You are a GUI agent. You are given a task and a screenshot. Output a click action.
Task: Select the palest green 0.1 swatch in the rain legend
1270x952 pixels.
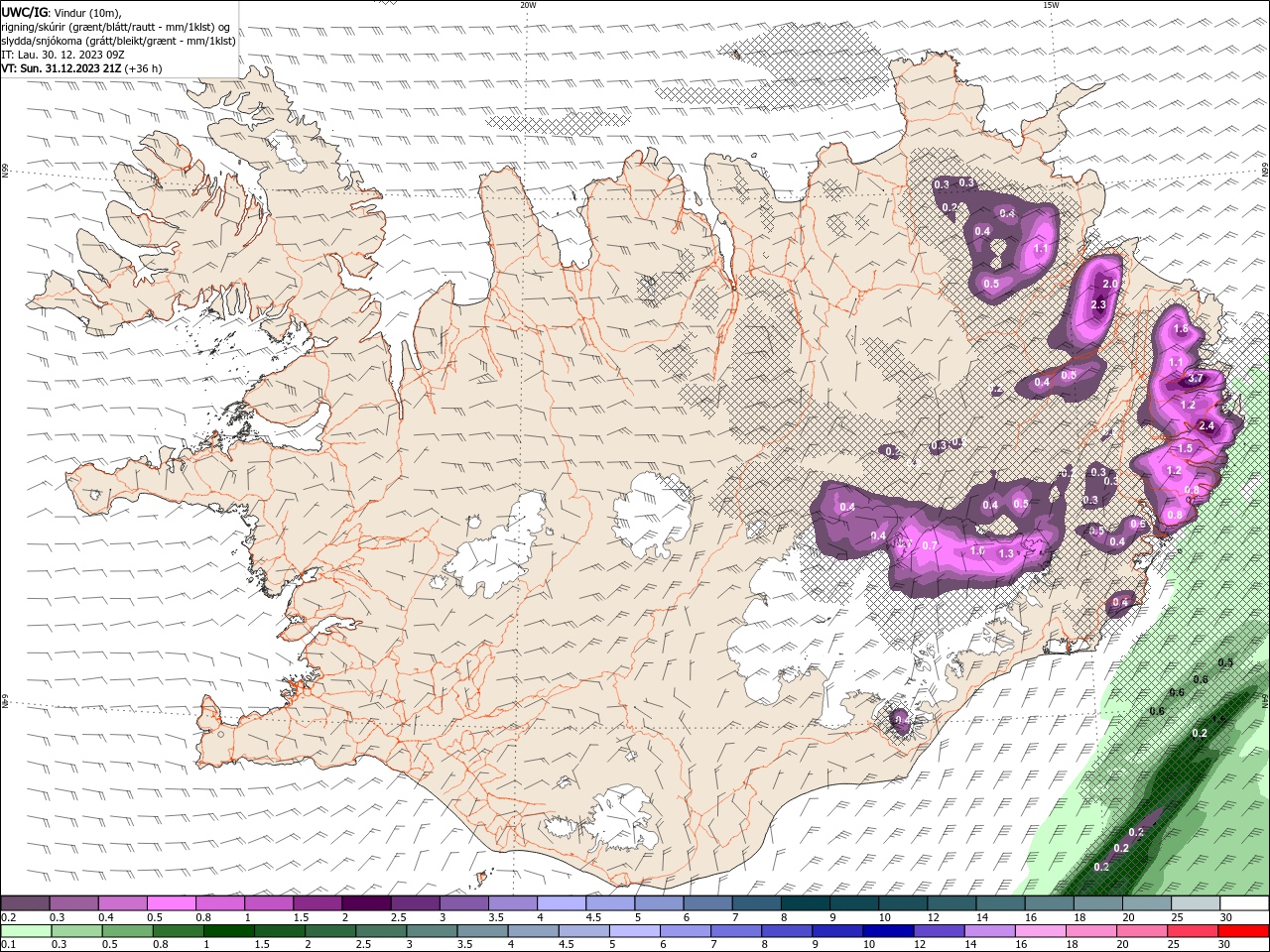coord(26,931)
